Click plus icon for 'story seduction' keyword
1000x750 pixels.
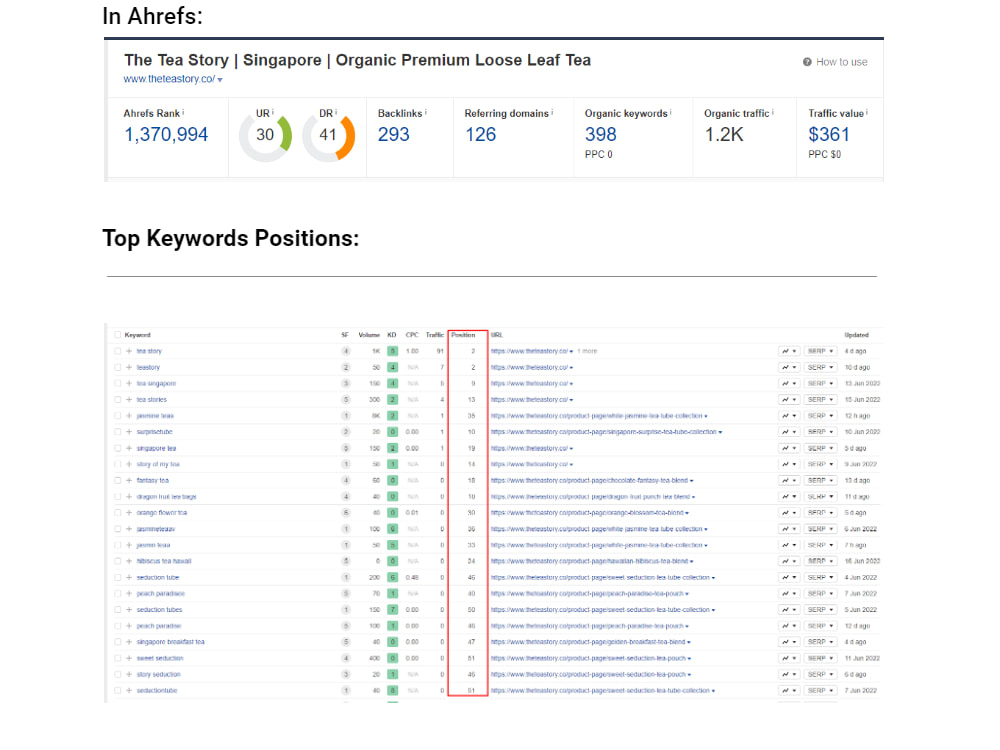pyautogui.click(x=129, y=674)
